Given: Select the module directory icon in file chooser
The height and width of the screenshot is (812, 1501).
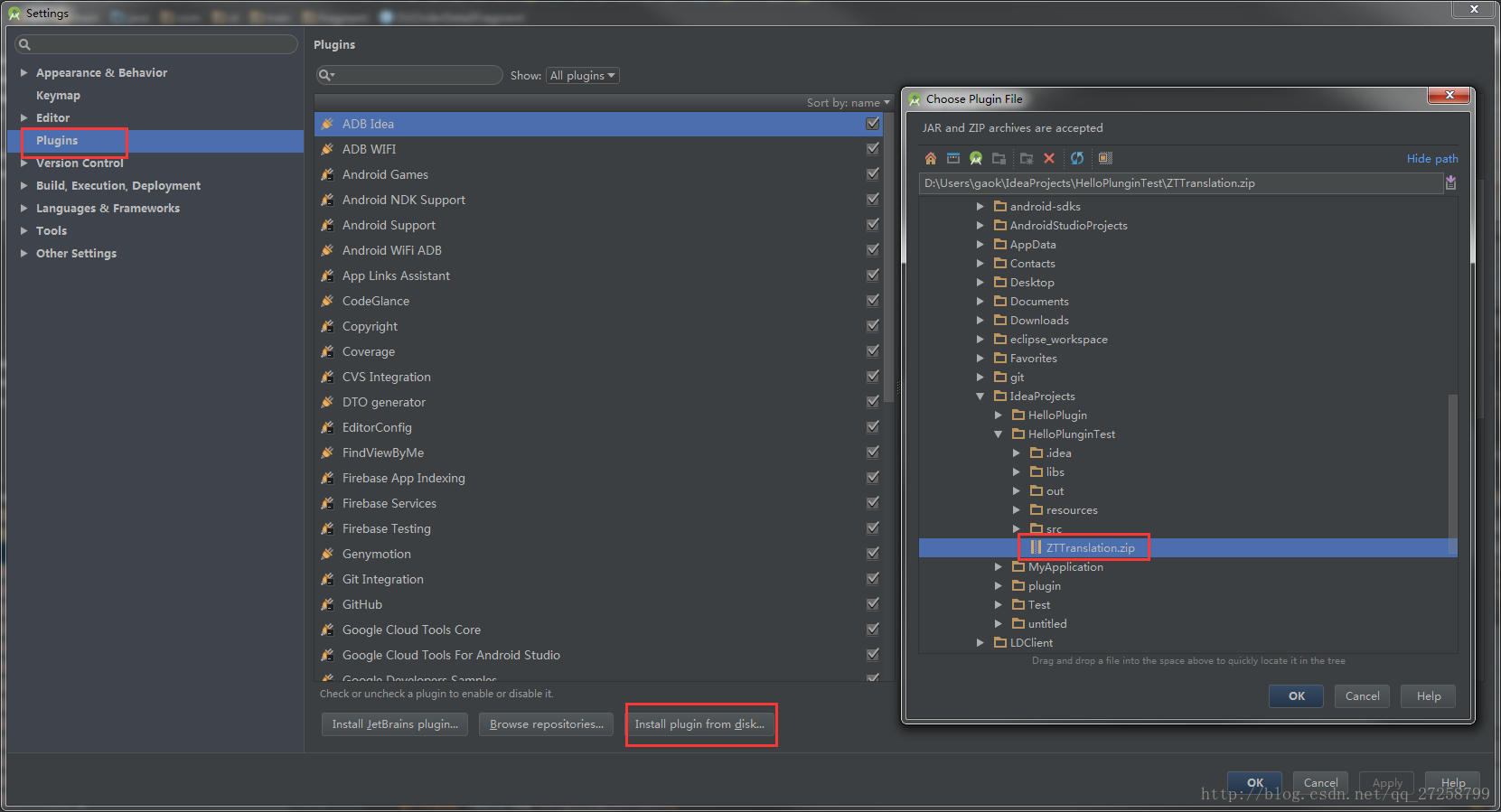Looking at the screenshot, I should [x=999, y=158].
